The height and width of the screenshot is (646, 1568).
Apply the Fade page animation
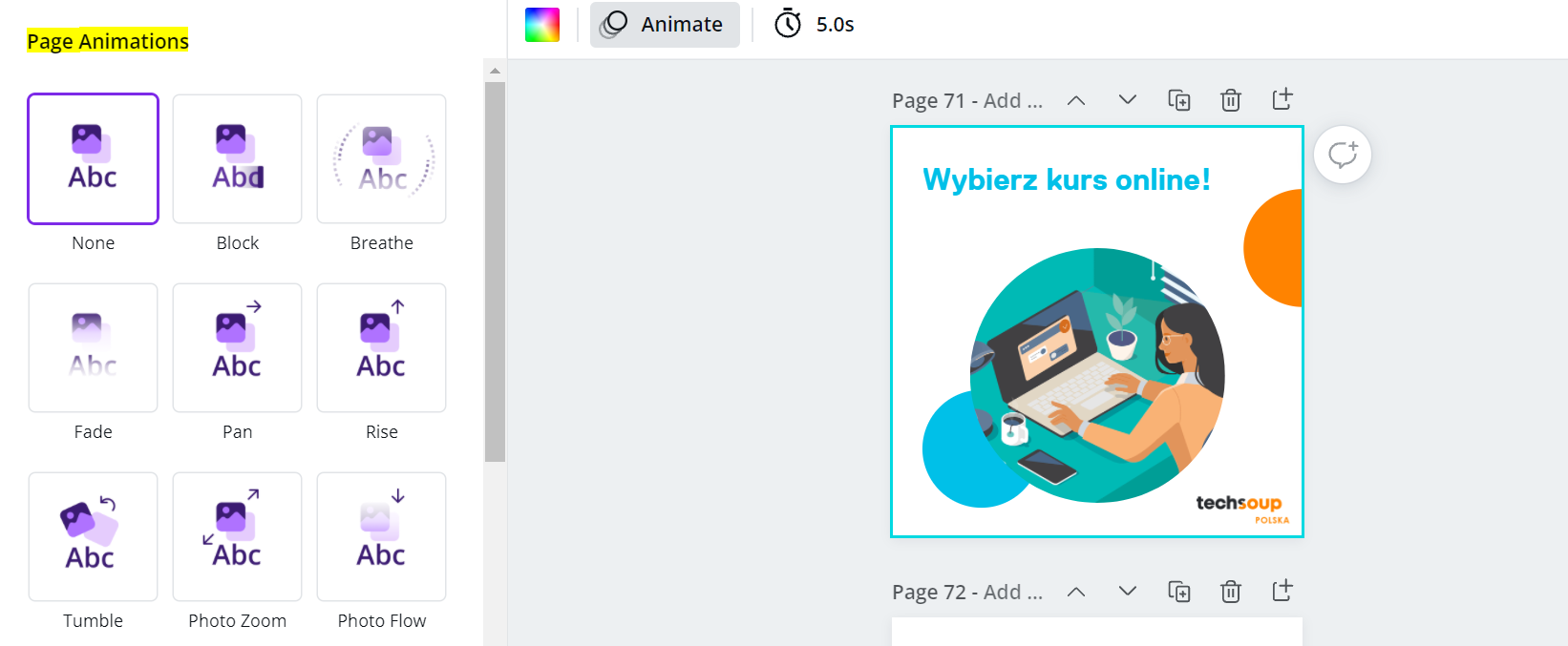click(x=93, y=347)
